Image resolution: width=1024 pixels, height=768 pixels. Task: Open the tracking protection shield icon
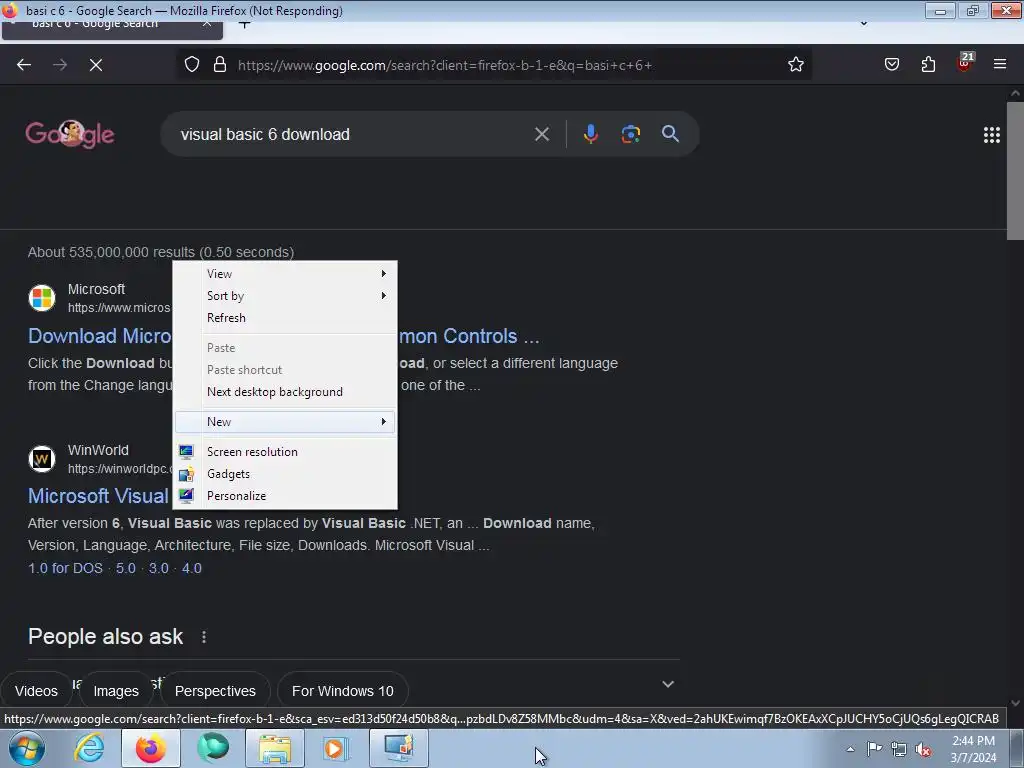tap(191, 65)
